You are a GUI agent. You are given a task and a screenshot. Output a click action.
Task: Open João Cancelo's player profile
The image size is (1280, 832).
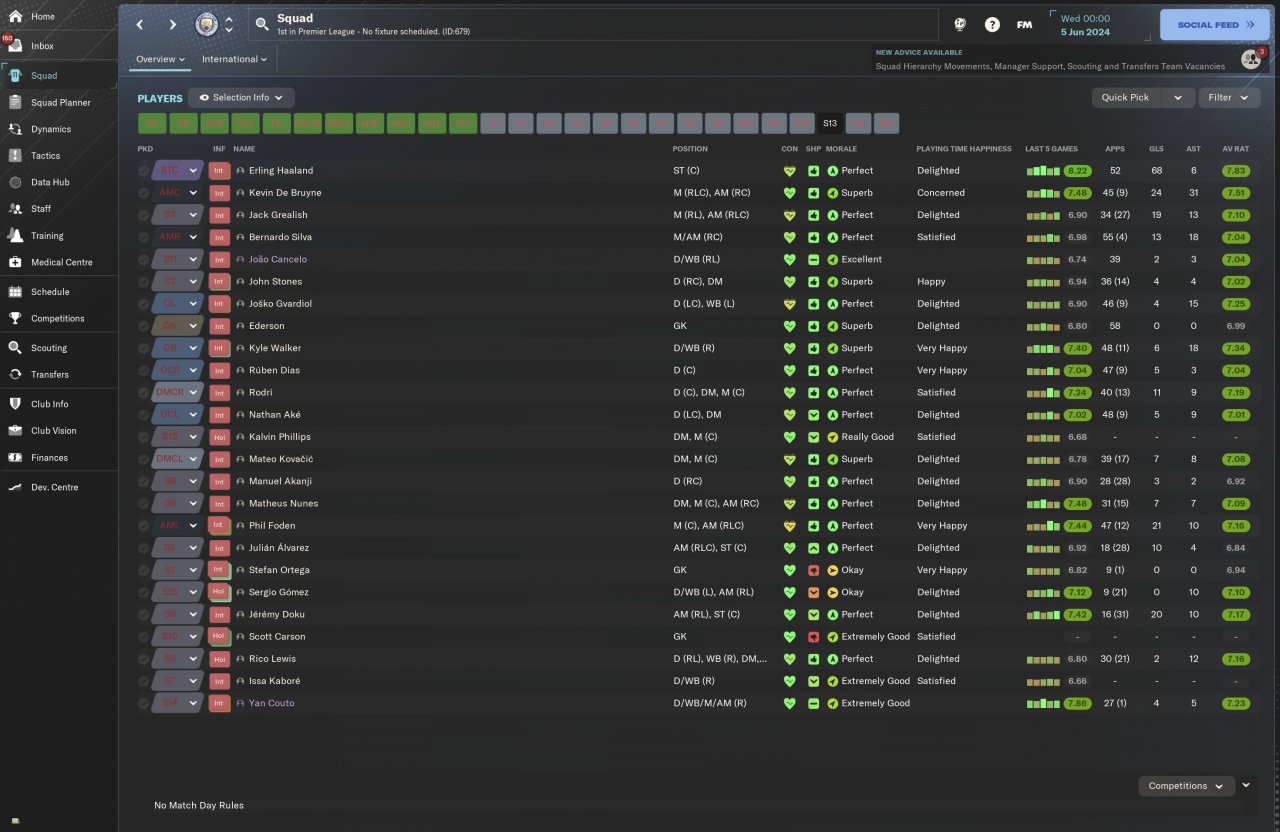click(x=278, y=259)
